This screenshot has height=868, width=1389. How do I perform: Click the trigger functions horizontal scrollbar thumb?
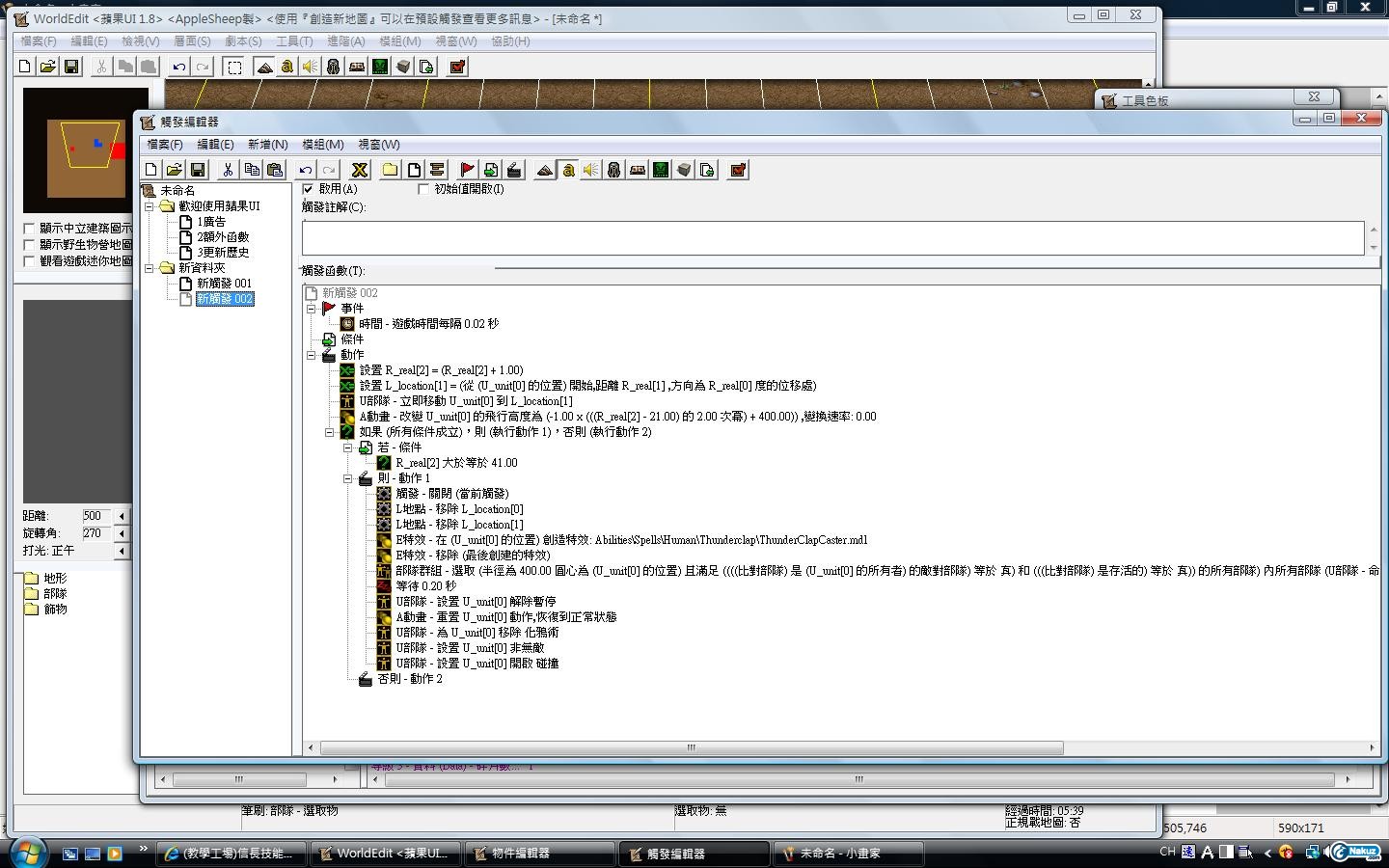692,747
